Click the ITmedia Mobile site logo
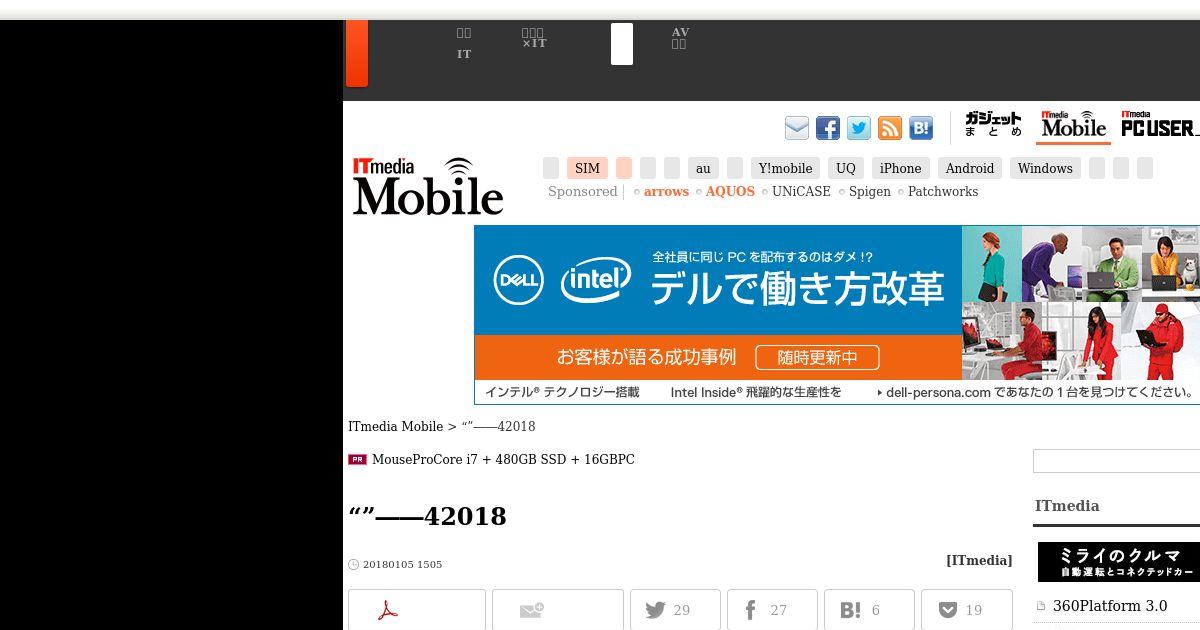 (x=428, y=186)
